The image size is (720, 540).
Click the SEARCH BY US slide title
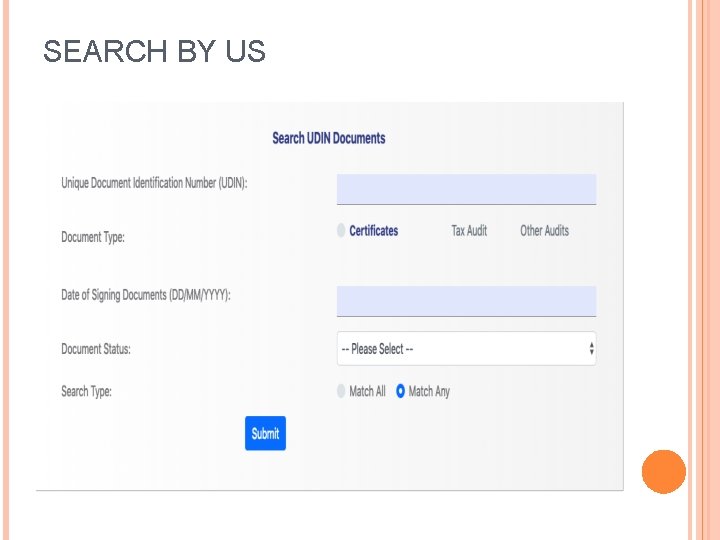pyautogui.click(x=154, y=51)
